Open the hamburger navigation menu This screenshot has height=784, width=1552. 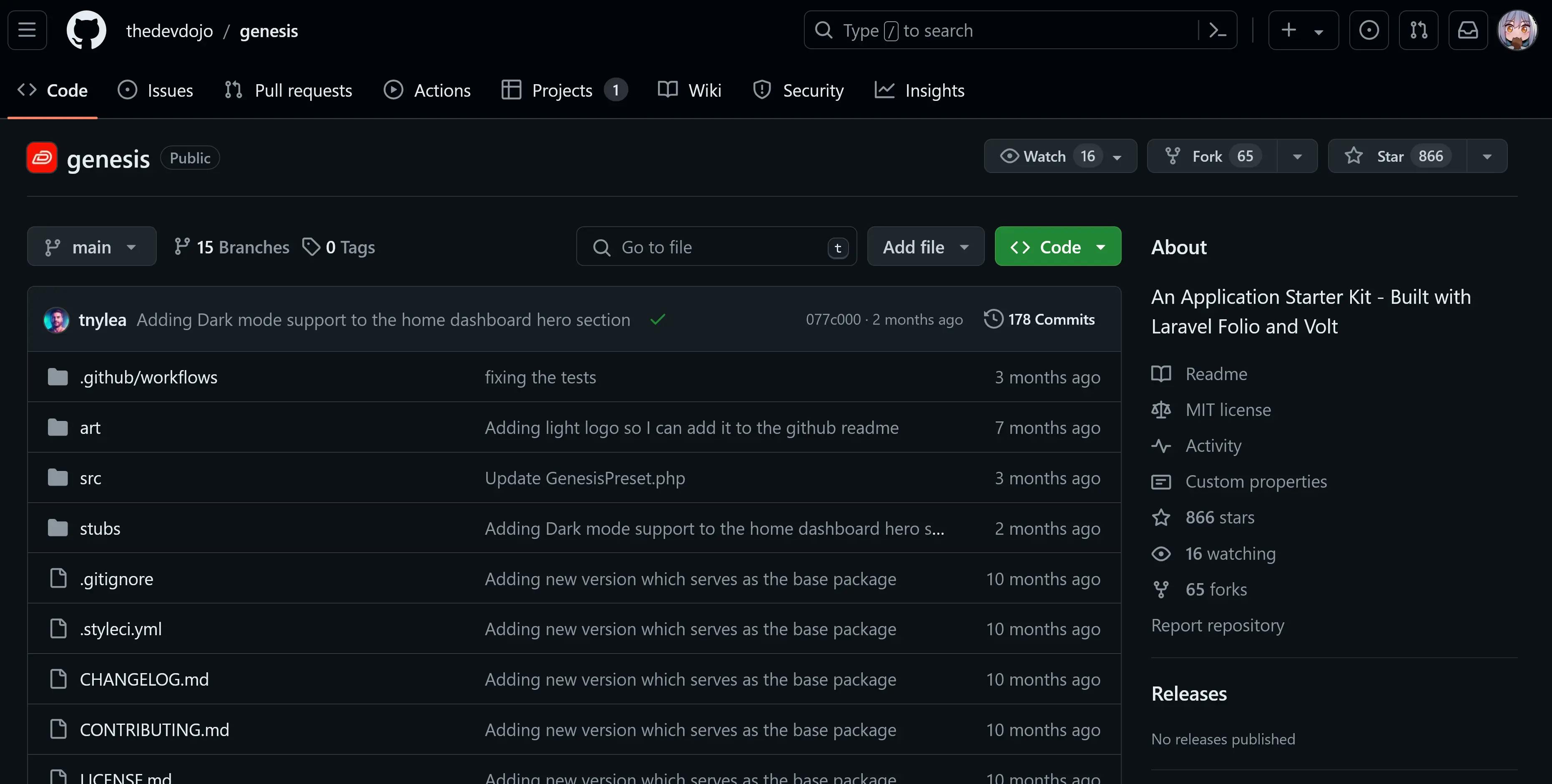pos(27,30)
